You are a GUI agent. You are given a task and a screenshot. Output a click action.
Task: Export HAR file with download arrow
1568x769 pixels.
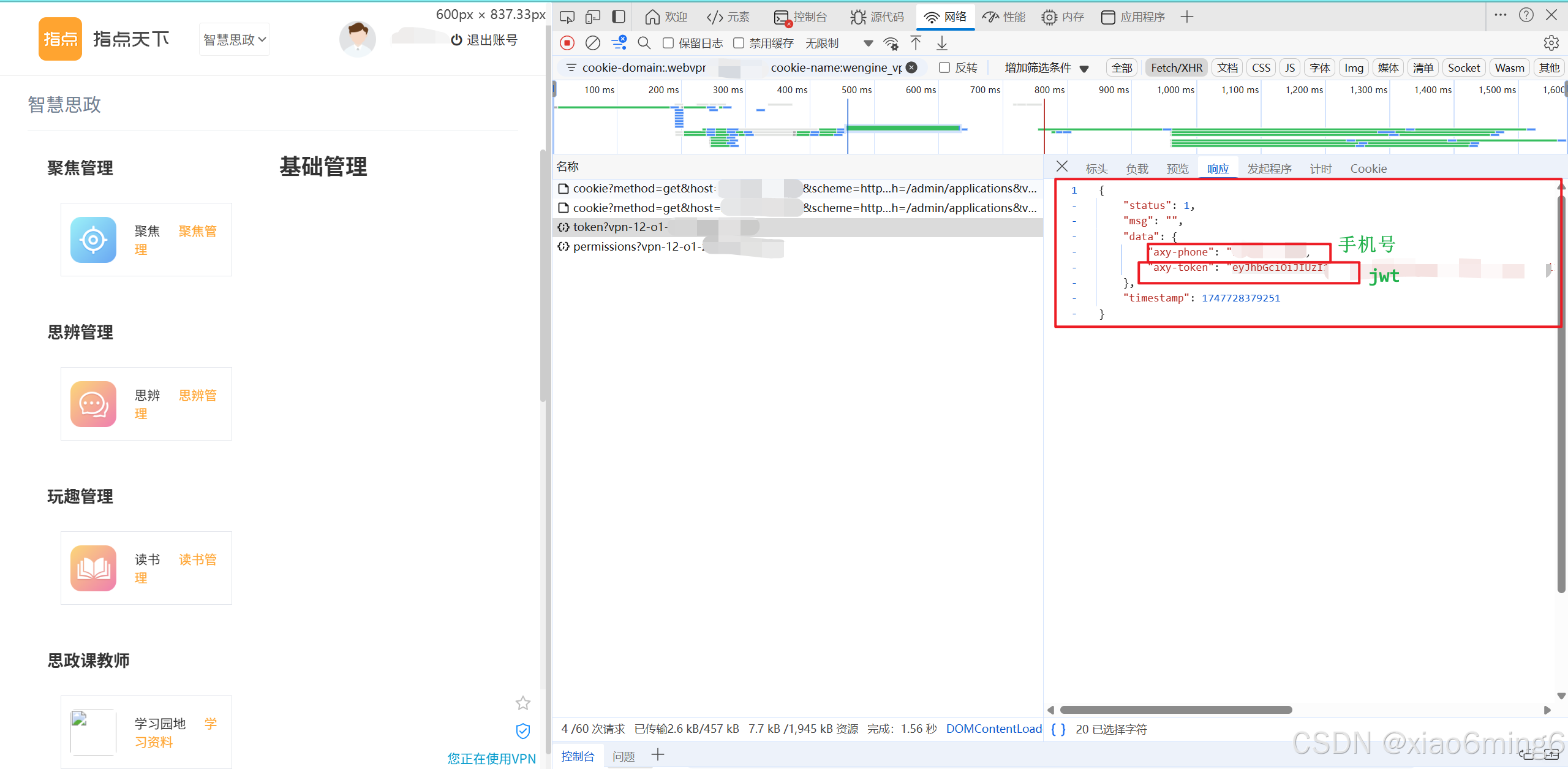click(942, 43)
